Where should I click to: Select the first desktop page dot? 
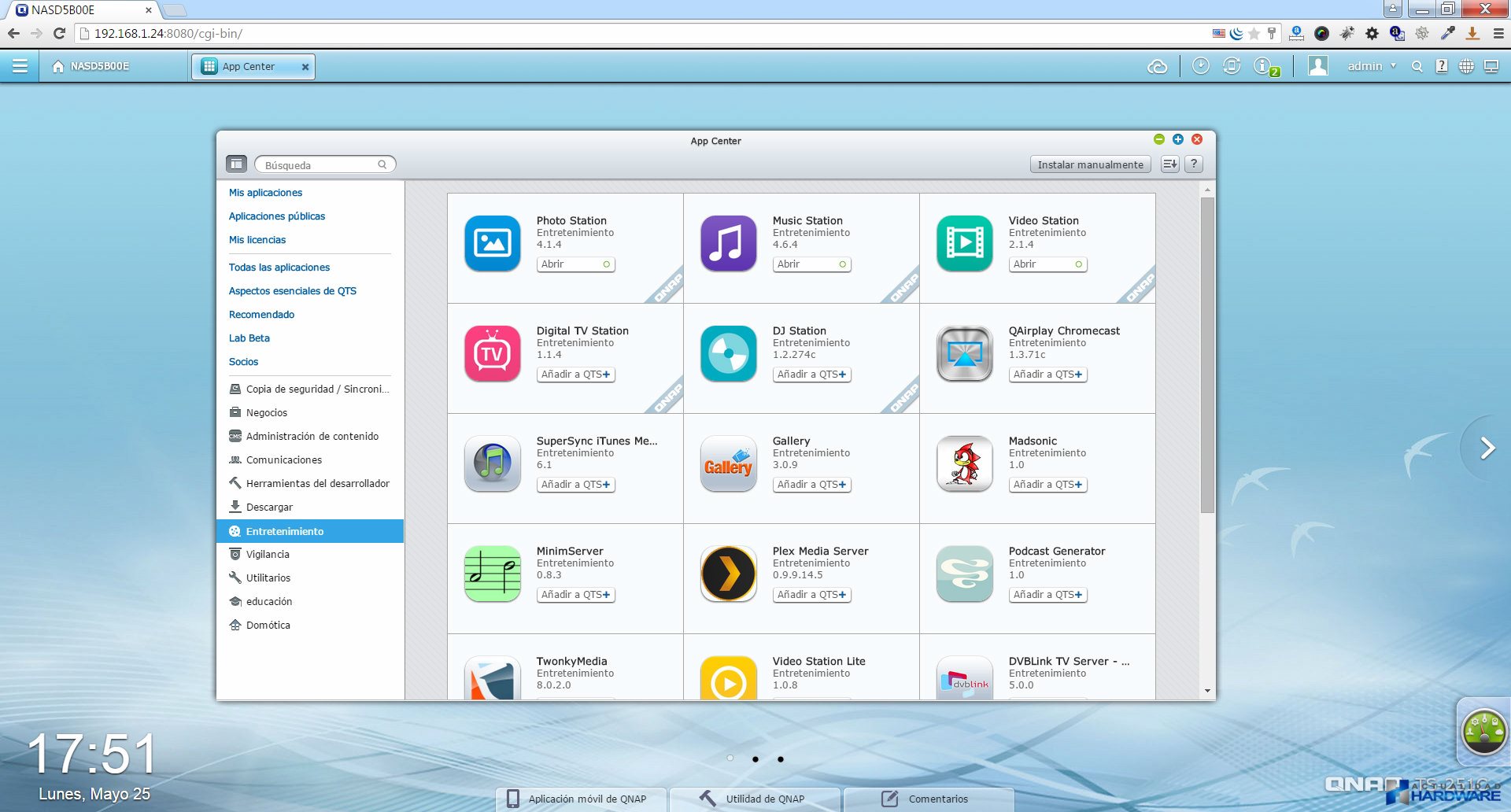[x=730, y=758]
